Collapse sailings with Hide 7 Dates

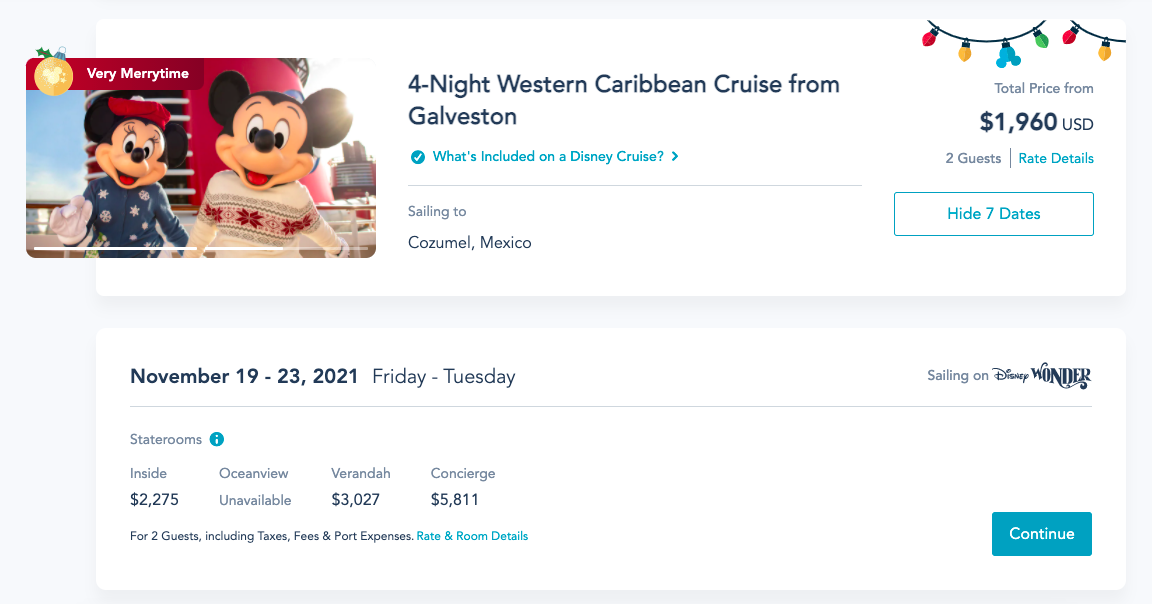993,214
